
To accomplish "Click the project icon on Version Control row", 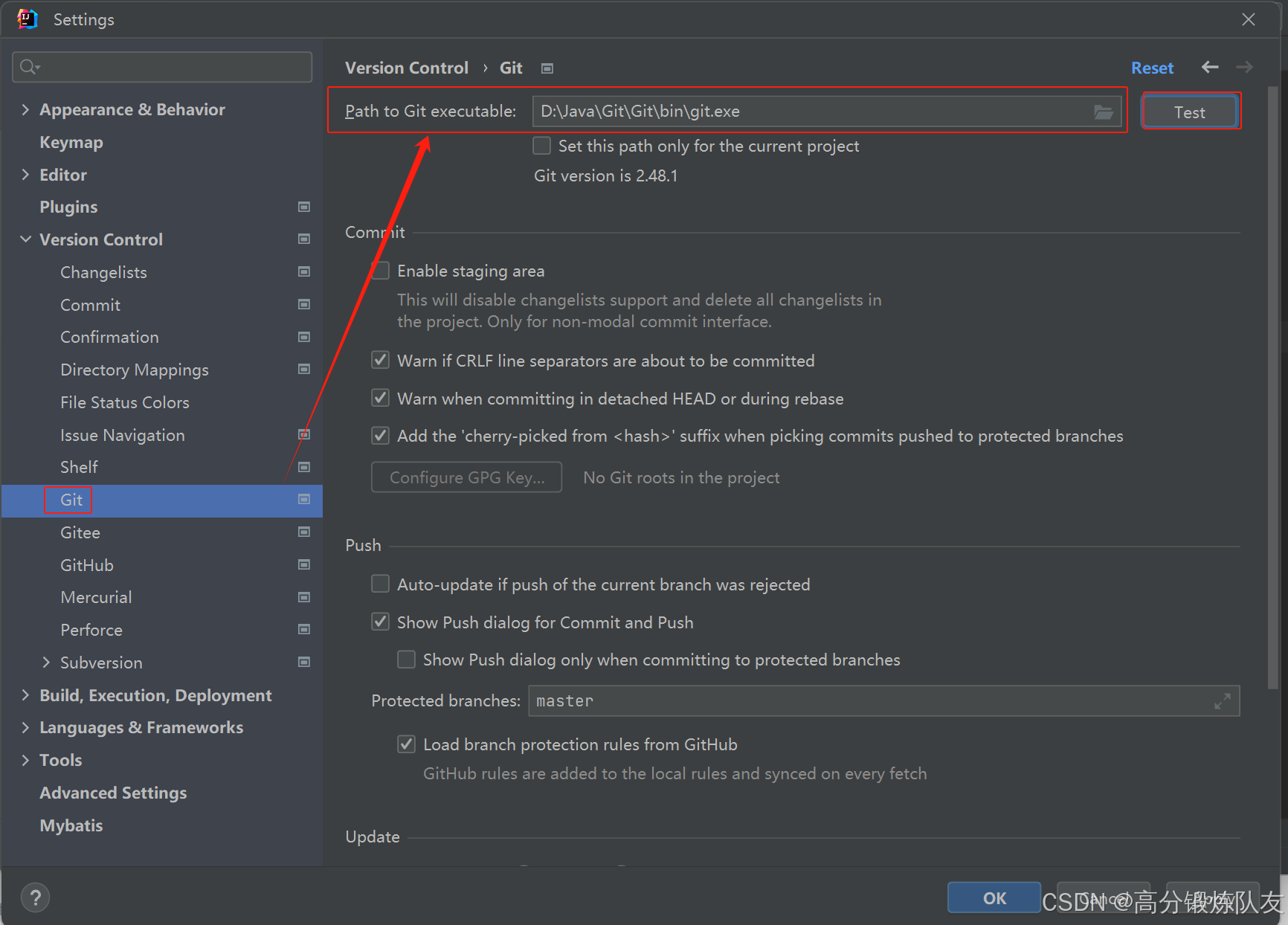I will (304, 239).
